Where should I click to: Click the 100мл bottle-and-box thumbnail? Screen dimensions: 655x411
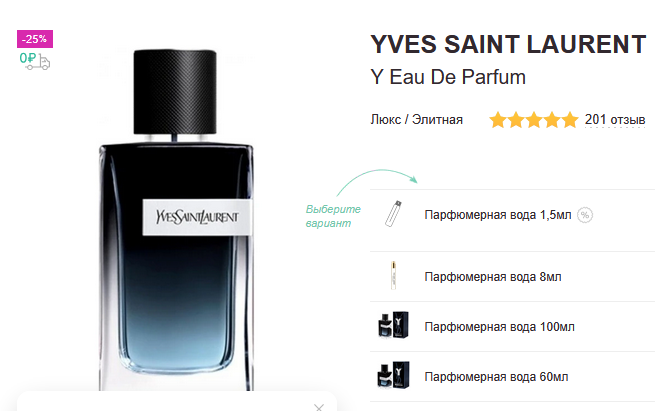pyautogui.click(x=394, y=325)
